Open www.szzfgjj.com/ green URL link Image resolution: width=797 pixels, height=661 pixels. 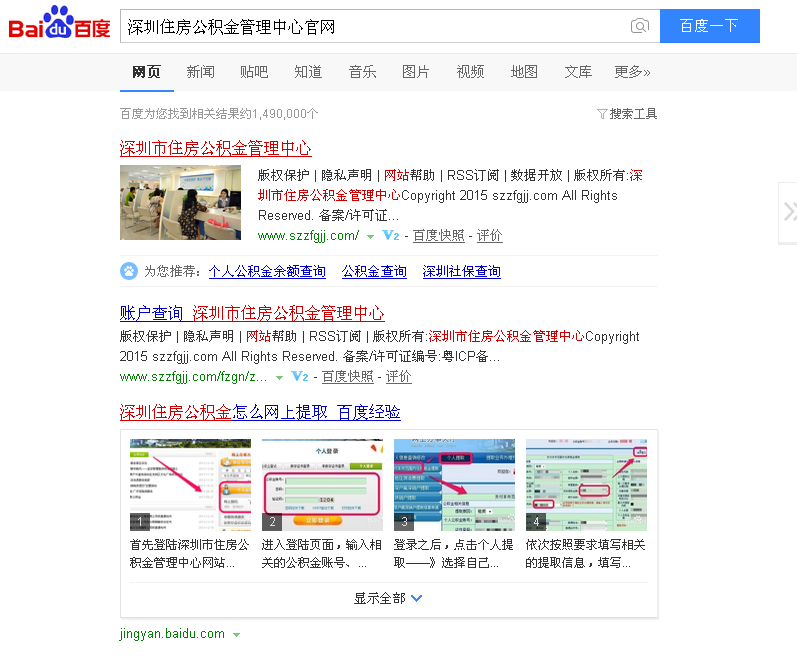(x=308, y=235)
